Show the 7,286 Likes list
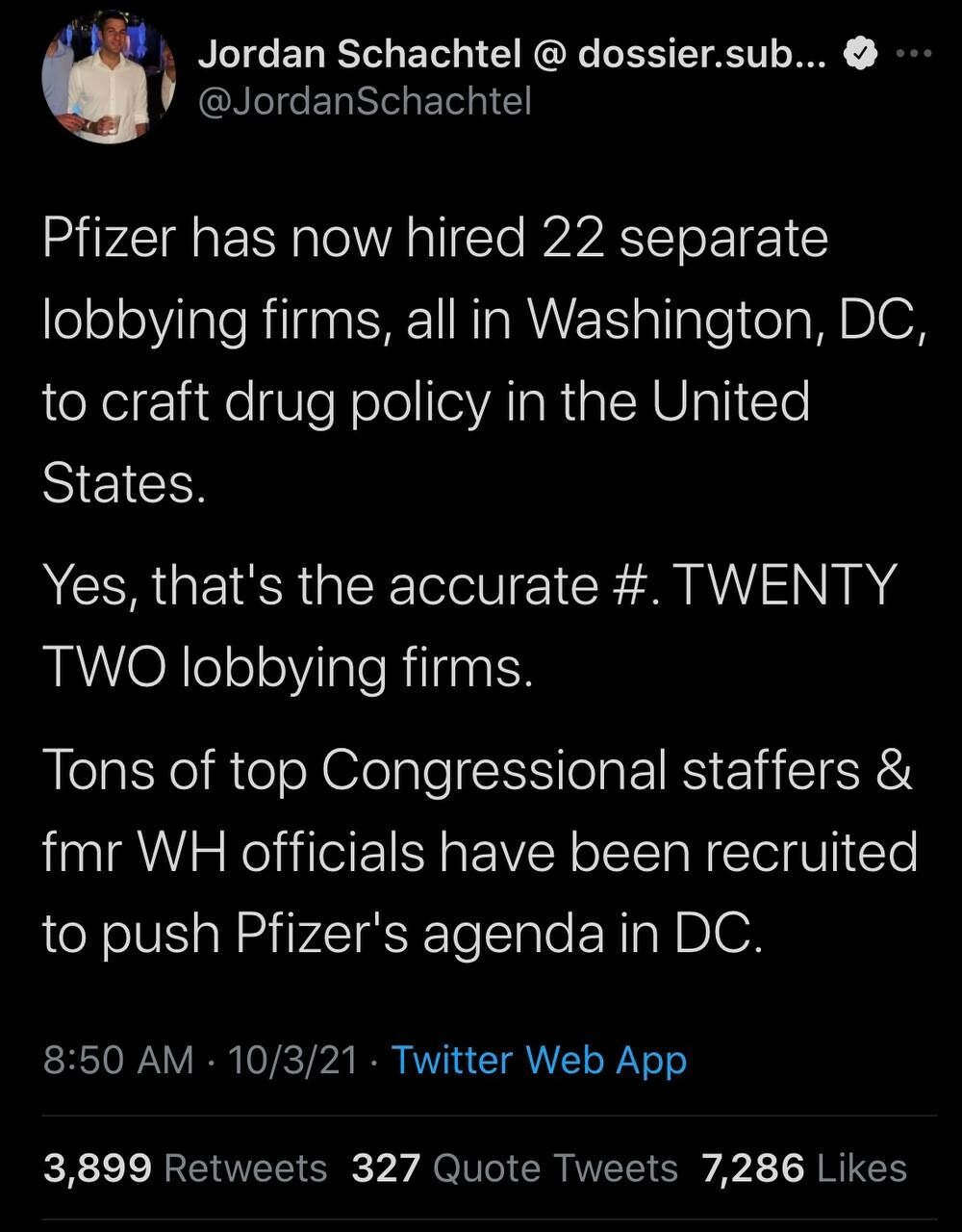This screenshot has width=962, height=1232. pos(804,1168)
